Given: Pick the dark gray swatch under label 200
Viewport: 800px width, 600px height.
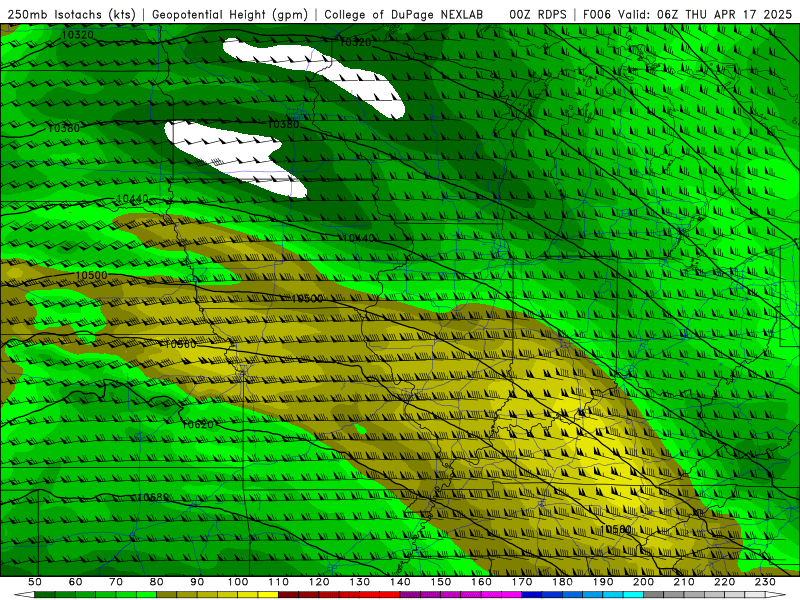Looking at the screenshot, I should pos(654,594).
